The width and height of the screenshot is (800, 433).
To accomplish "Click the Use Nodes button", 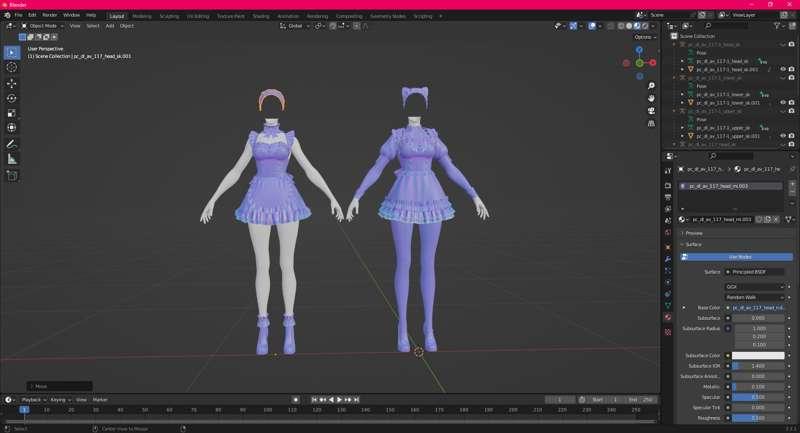I will (736, 257).
